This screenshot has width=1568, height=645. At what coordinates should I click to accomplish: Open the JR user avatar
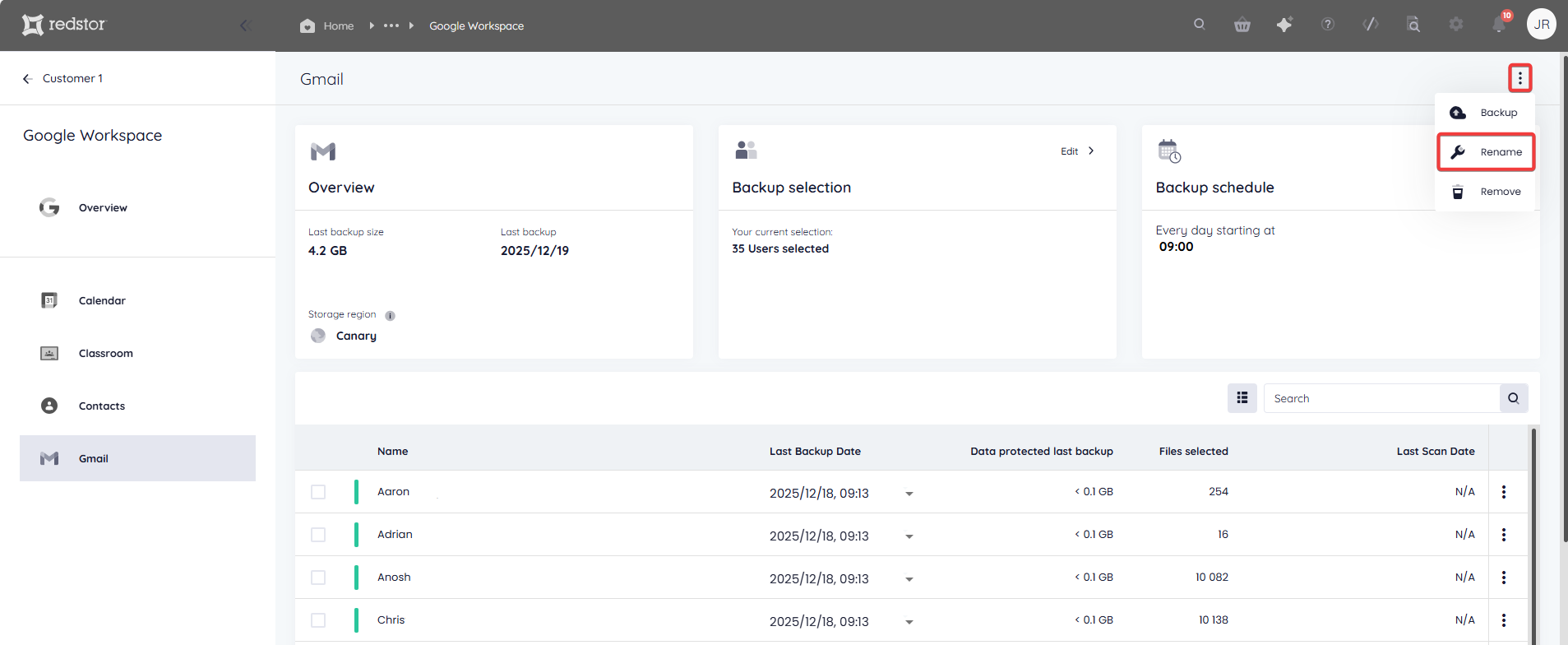tap(1542, 25)
